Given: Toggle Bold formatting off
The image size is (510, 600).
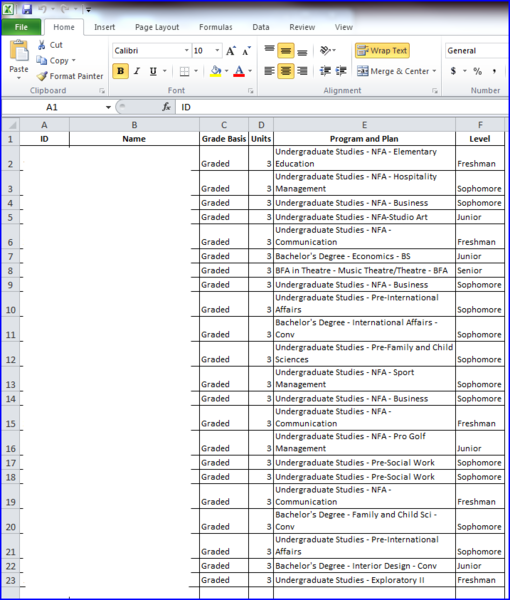Looking at the screenshot, I should (x=120, y=71).
